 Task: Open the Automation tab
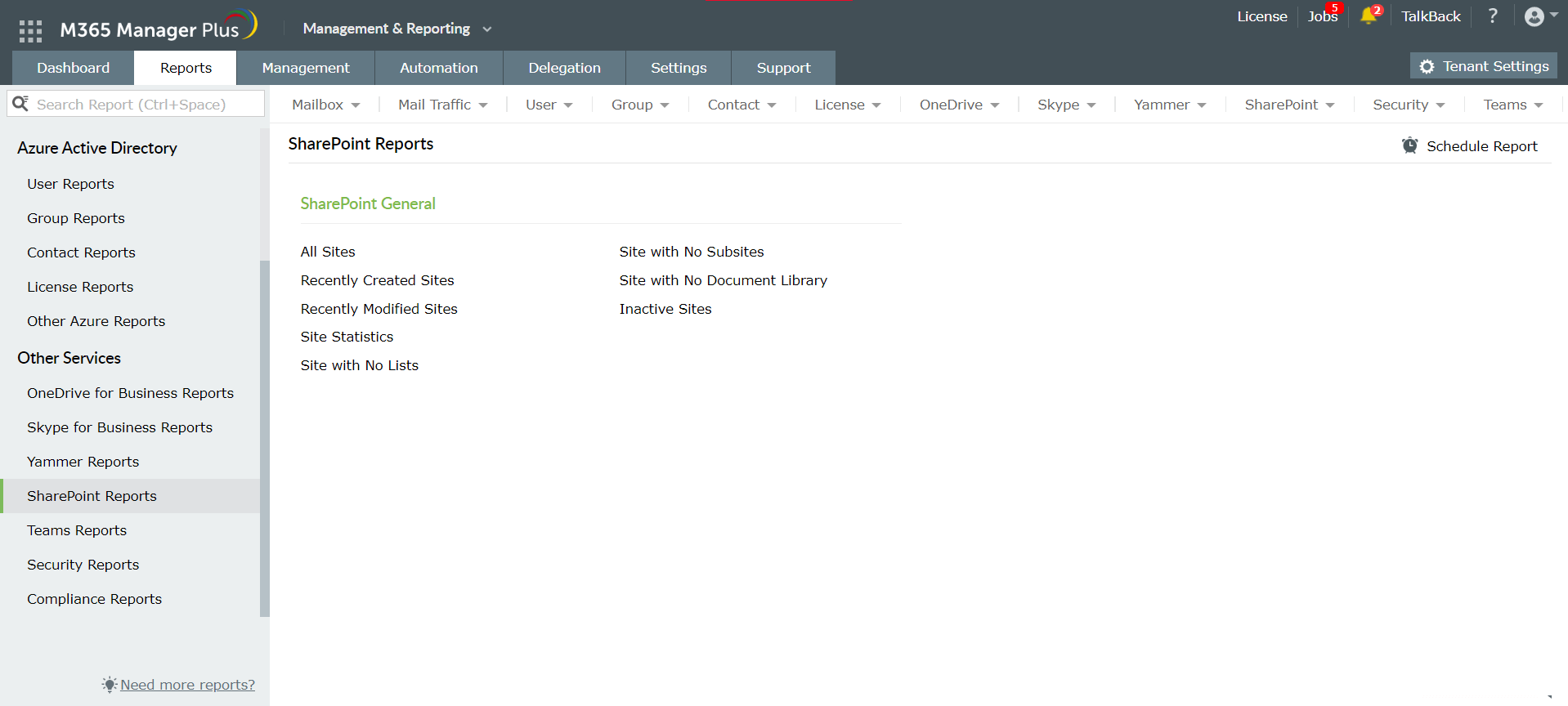[439, 68]
